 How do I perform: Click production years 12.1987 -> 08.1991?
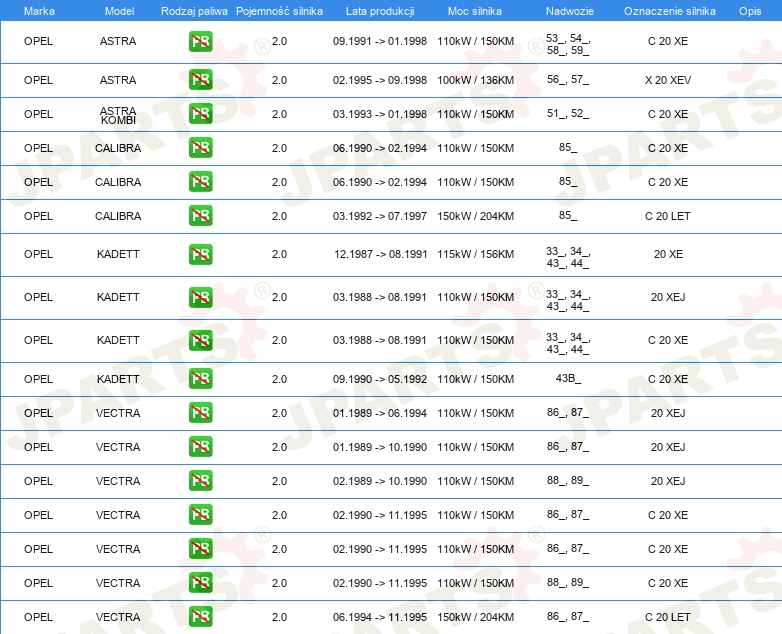coord(381,254)
